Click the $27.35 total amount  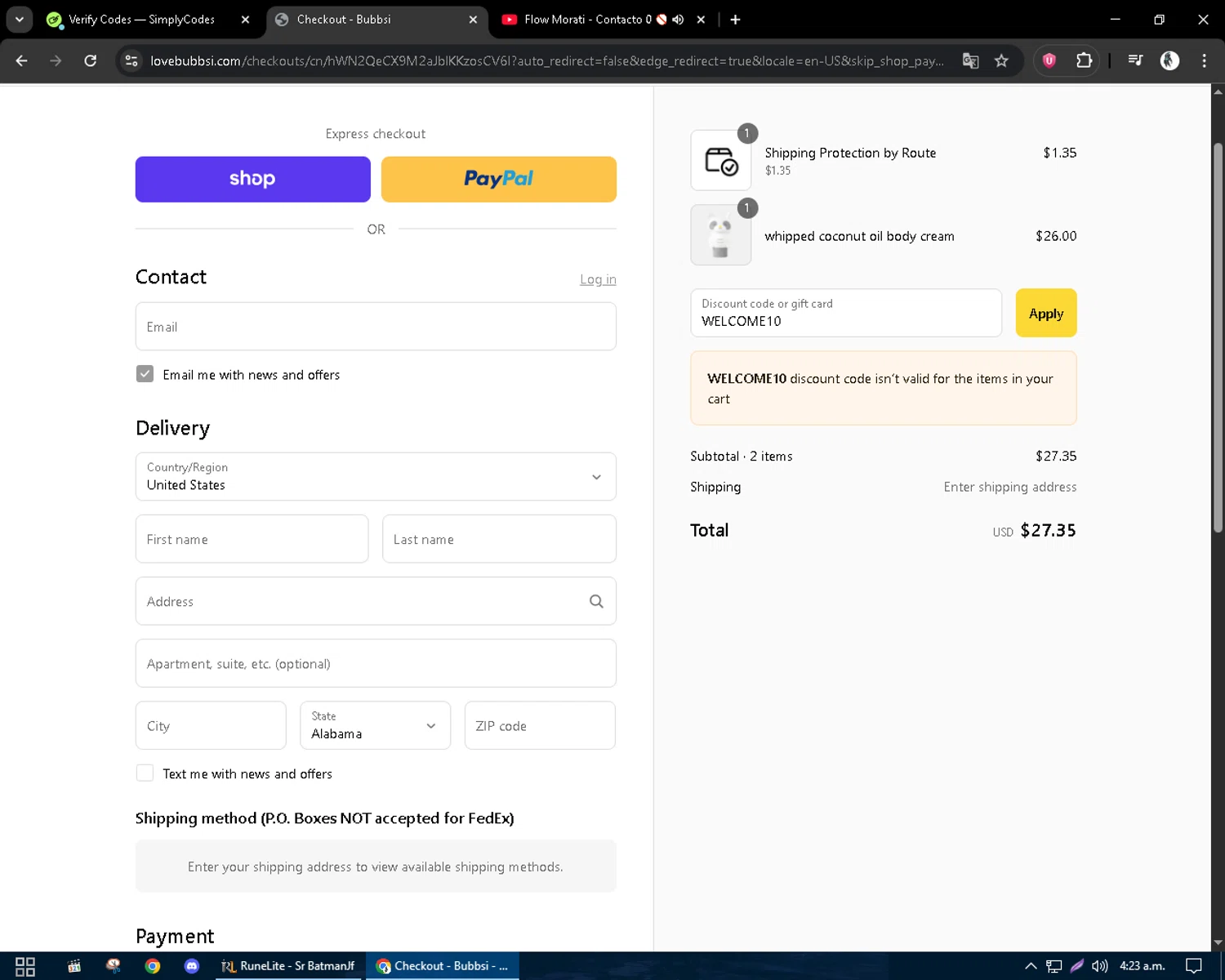[x=1048, y=531]
